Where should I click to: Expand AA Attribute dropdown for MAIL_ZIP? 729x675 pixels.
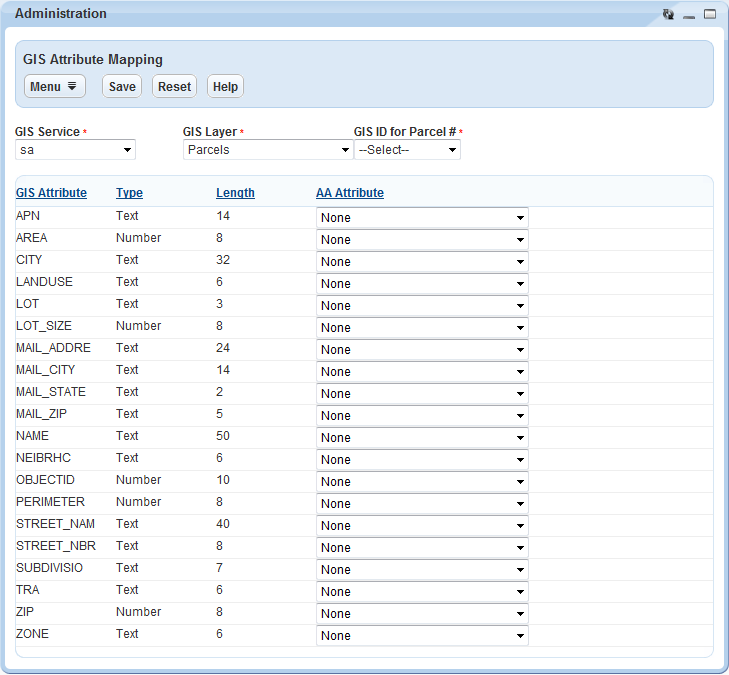(x=422, y=415)
